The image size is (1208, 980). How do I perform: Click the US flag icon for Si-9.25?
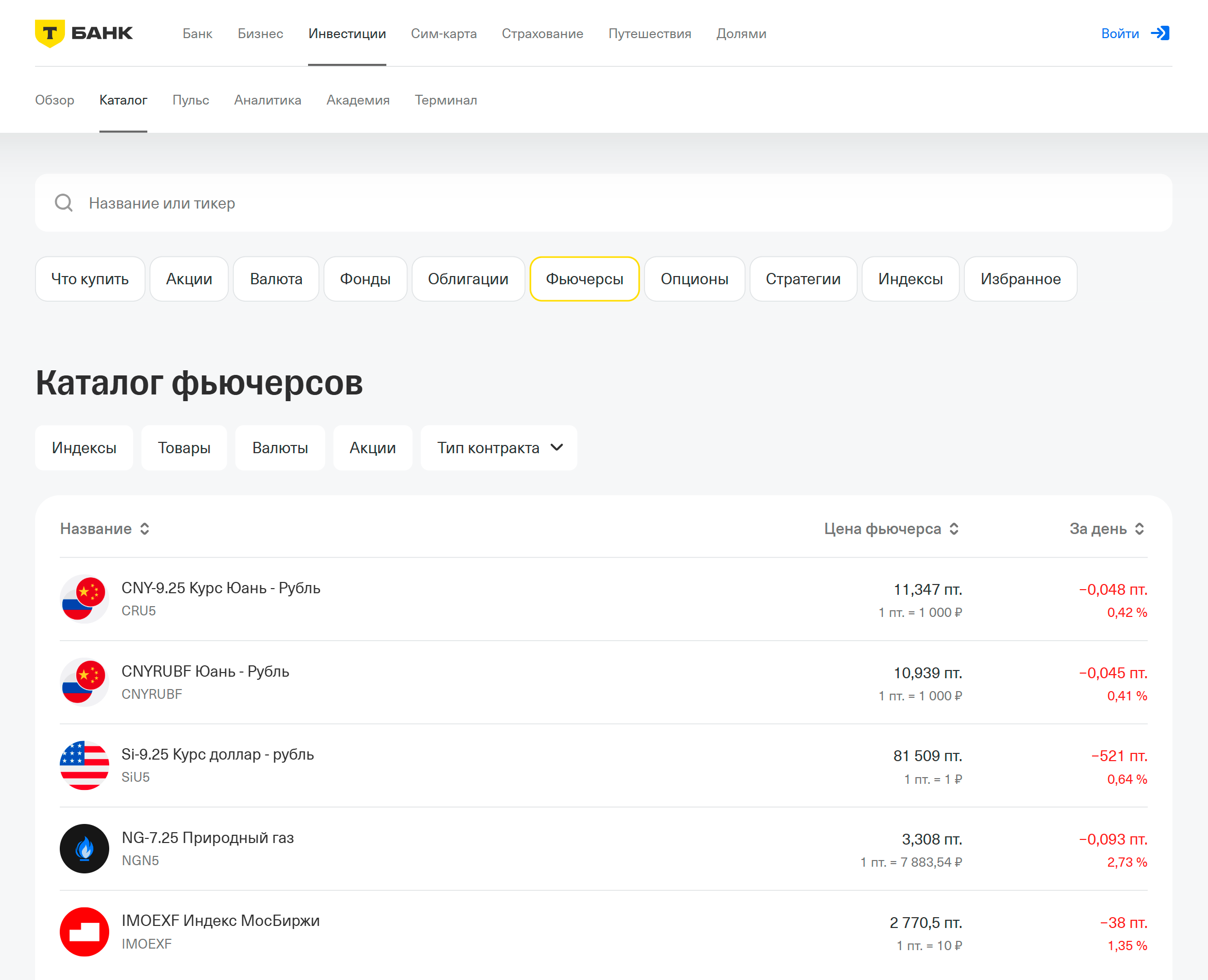tap(84, 765)
